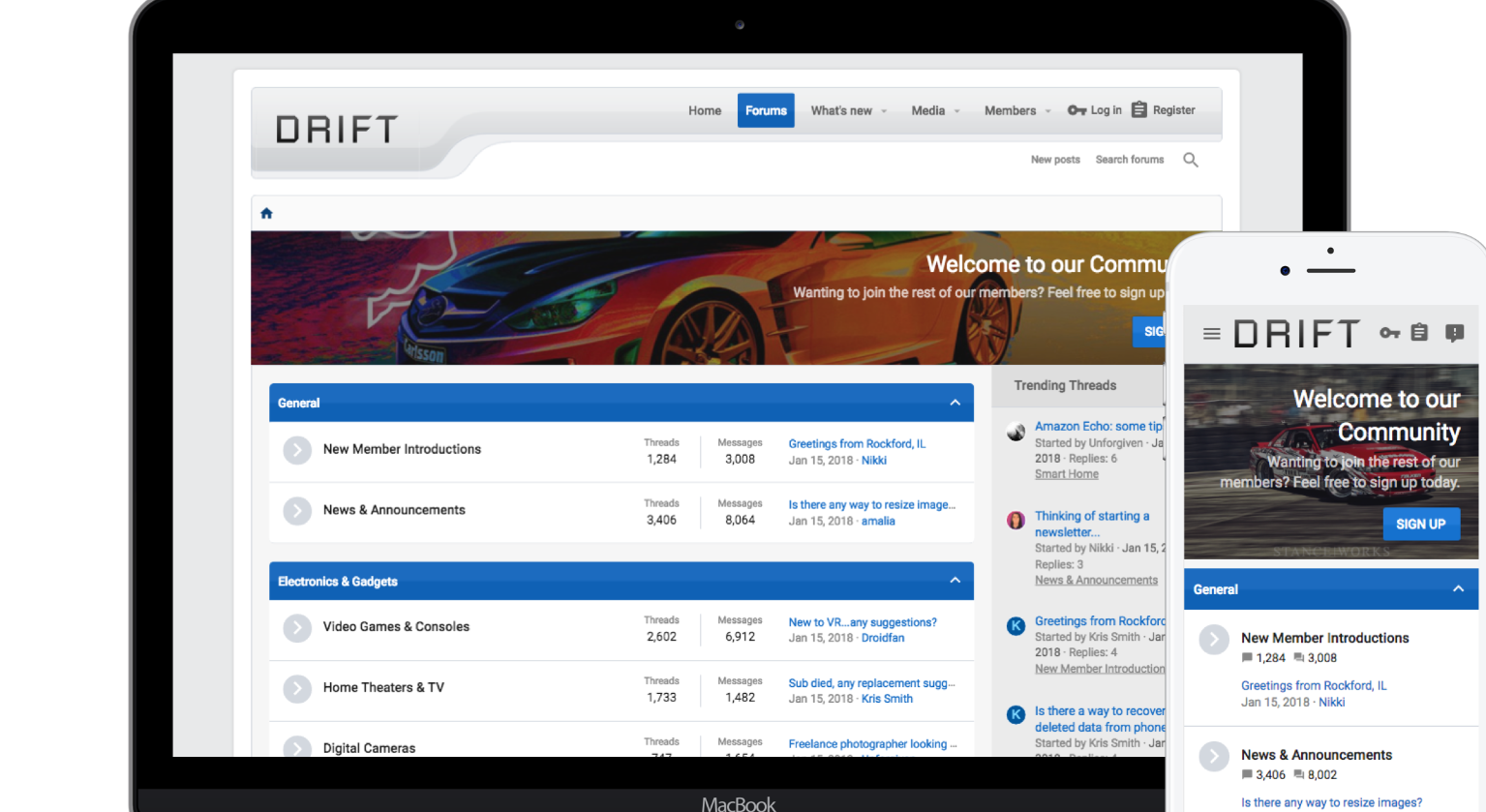Tap the phone alert speech bubble icon
1486x812 pixels.
[1454, 333]
